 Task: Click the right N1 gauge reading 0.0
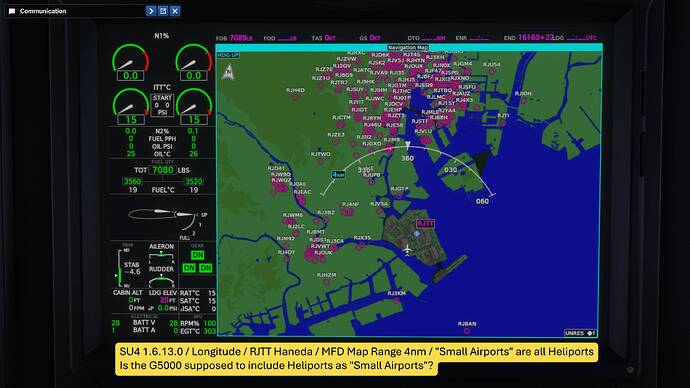tap(194, 62)
